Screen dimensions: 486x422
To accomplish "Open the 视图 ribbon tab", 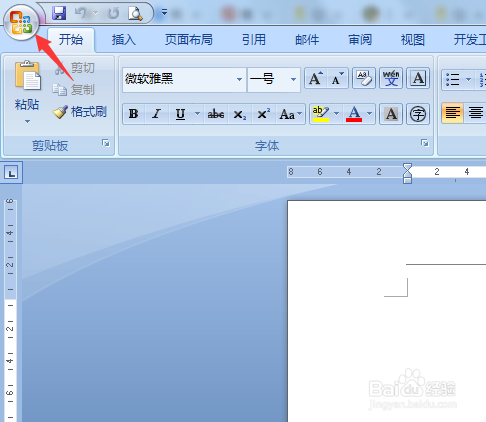I will point(413,40).
